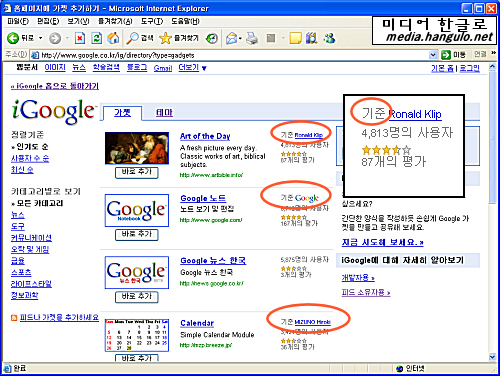
Task: Open the 편집(E) menu
Action: [48, 21]
